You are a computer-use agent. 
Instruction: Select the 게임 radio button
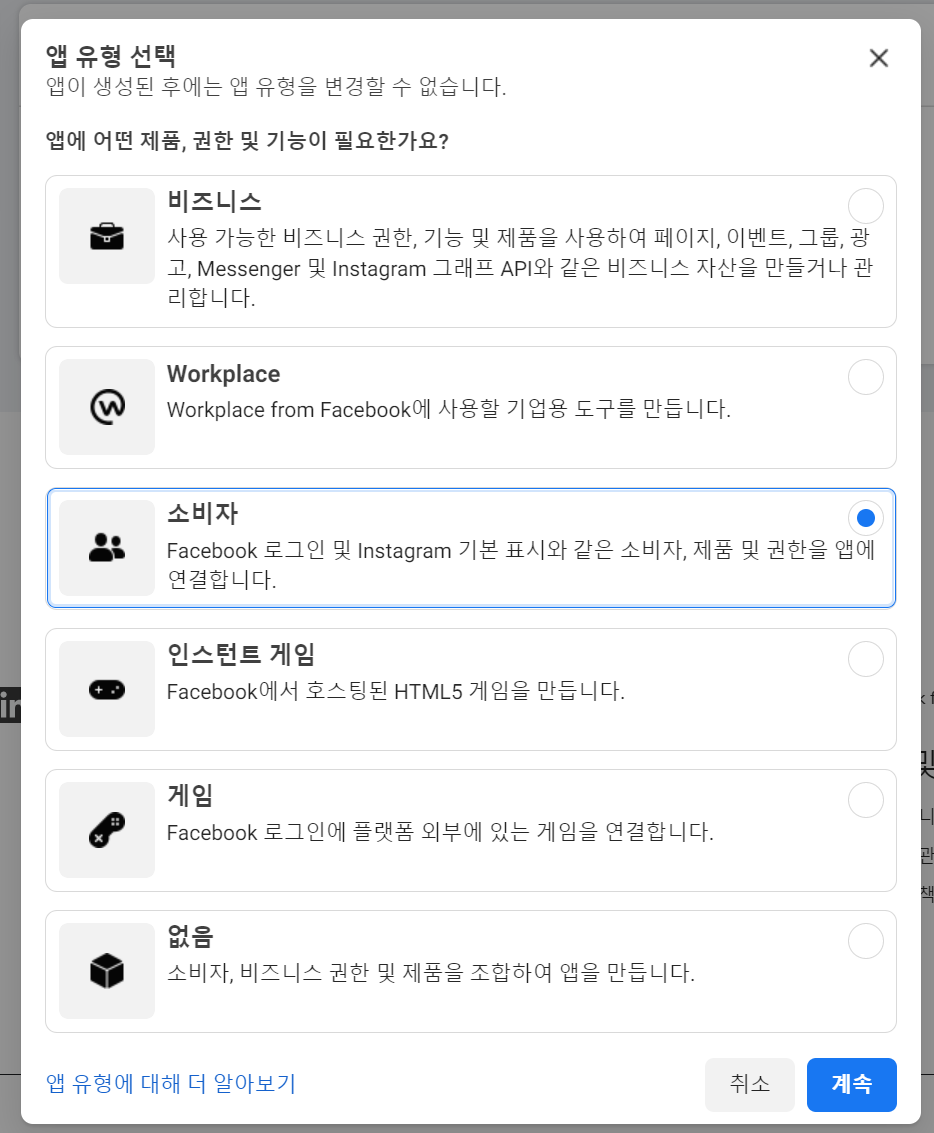(865, 800)
